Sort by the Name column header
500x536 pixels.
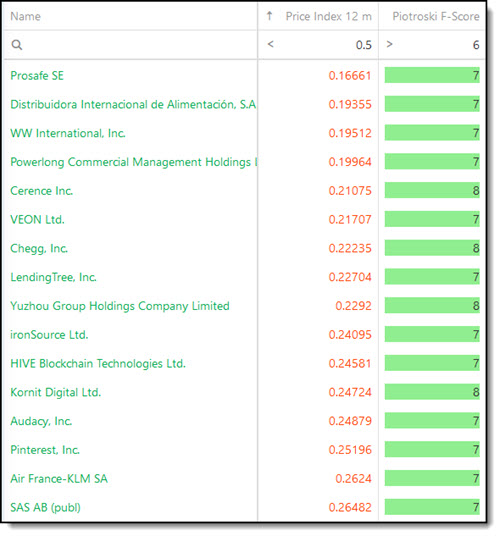(25, 16)
